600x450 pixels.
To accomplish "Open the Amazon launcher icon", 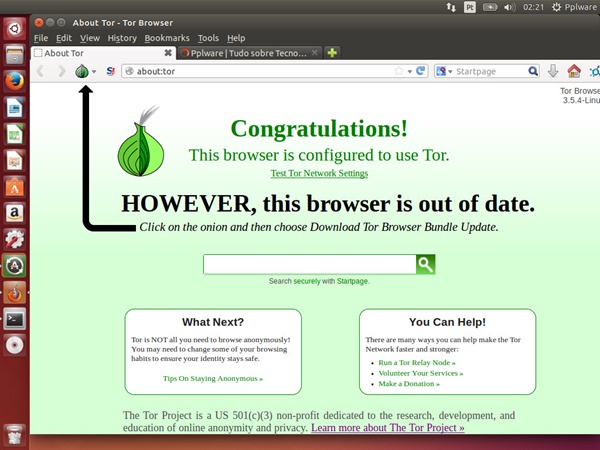I will click(15, 213).
